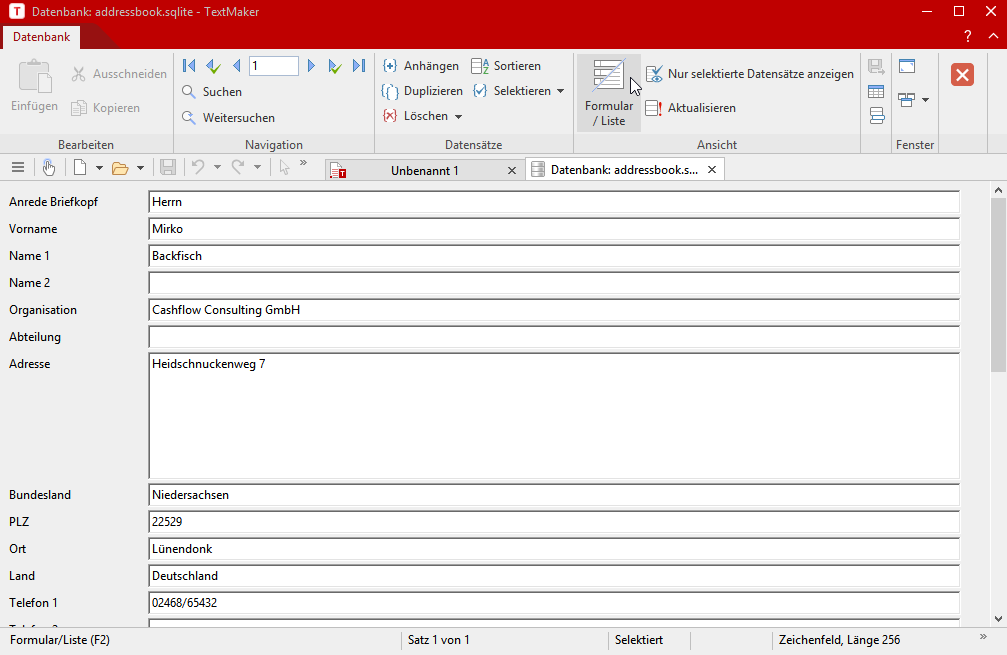Viewport: 1007px width, 655px height.
Task: Select the Datenbank ribbon tab
Action: tap(41, 36)
